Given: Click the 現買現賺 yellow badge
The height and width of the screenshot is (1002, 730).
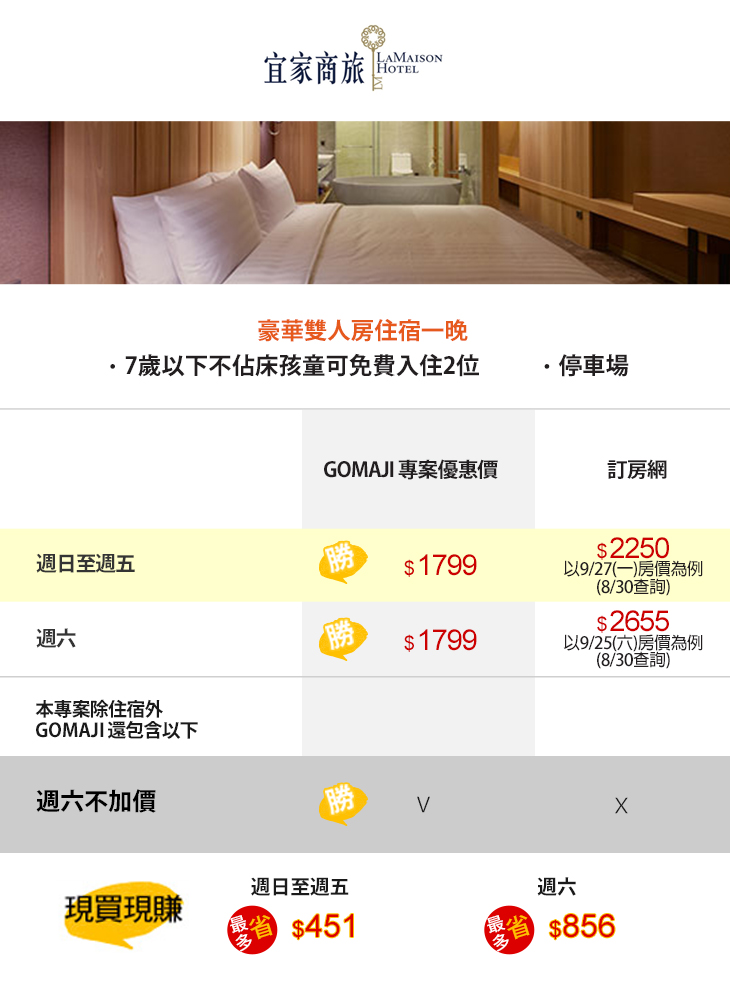Looking at the screenshot, I should (x=123, y=911).
